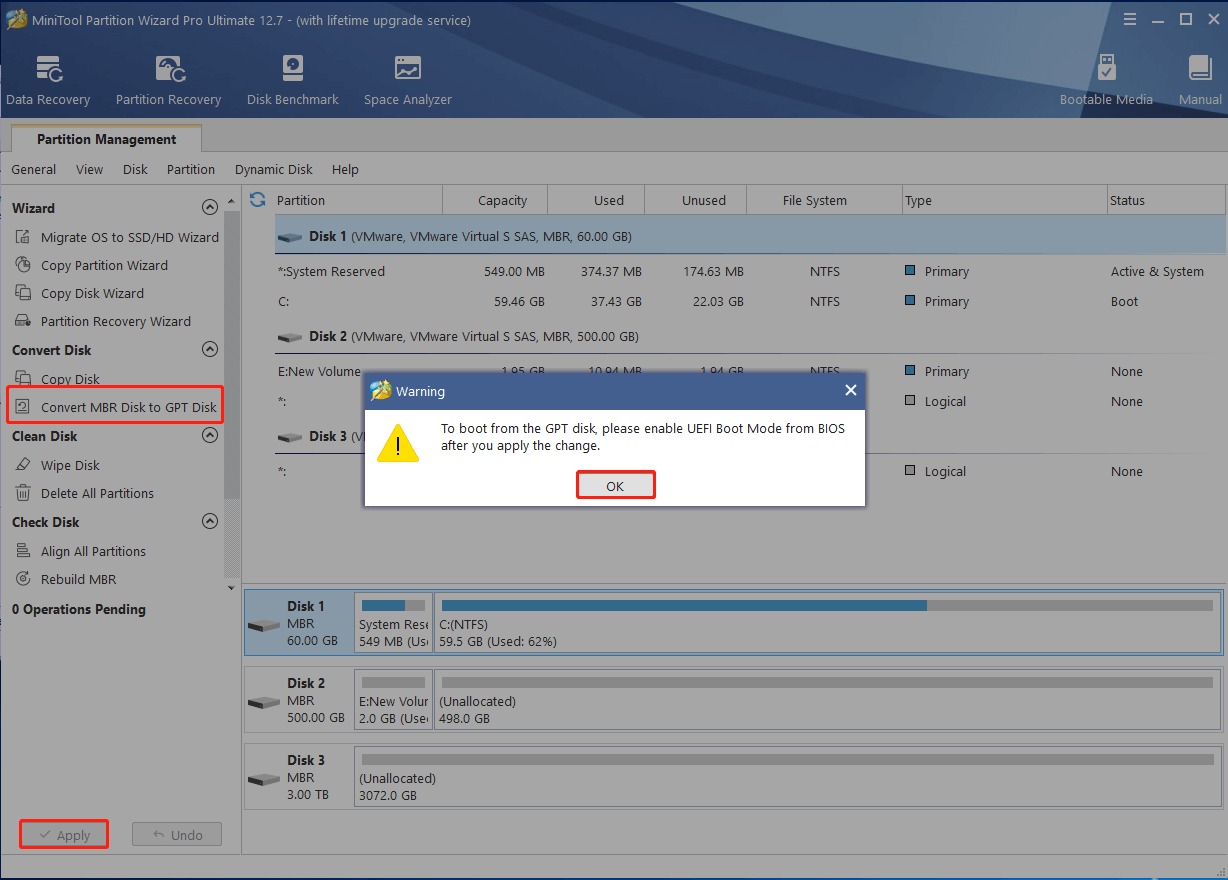Open the Bootable Media creator

1106,78
